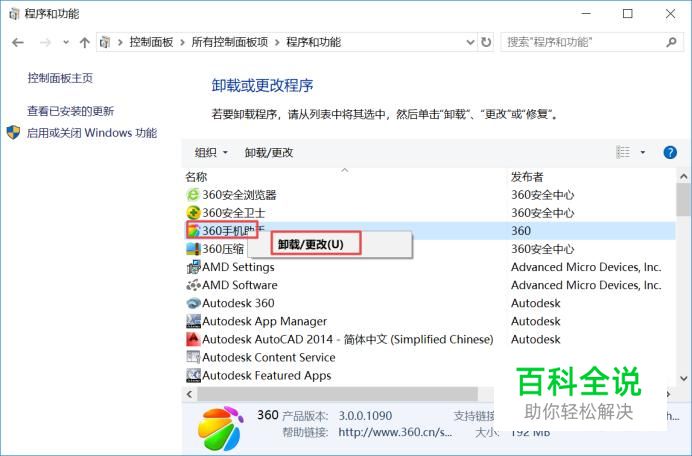This screenshot has height=456, width=692.
Task: Open 所有控制面板项 breadcrumb
Action: [x=229, y=42]
